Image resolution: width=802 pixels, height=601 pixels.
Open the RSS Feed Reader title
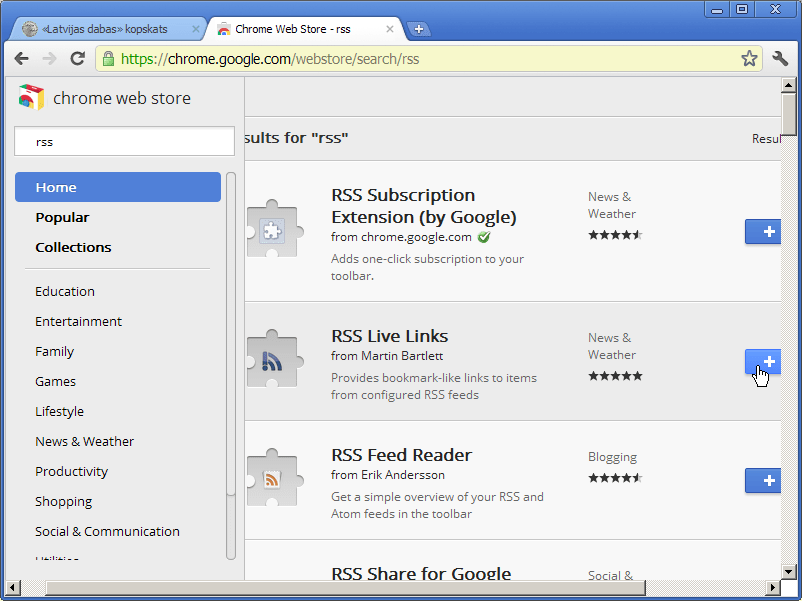402,455
